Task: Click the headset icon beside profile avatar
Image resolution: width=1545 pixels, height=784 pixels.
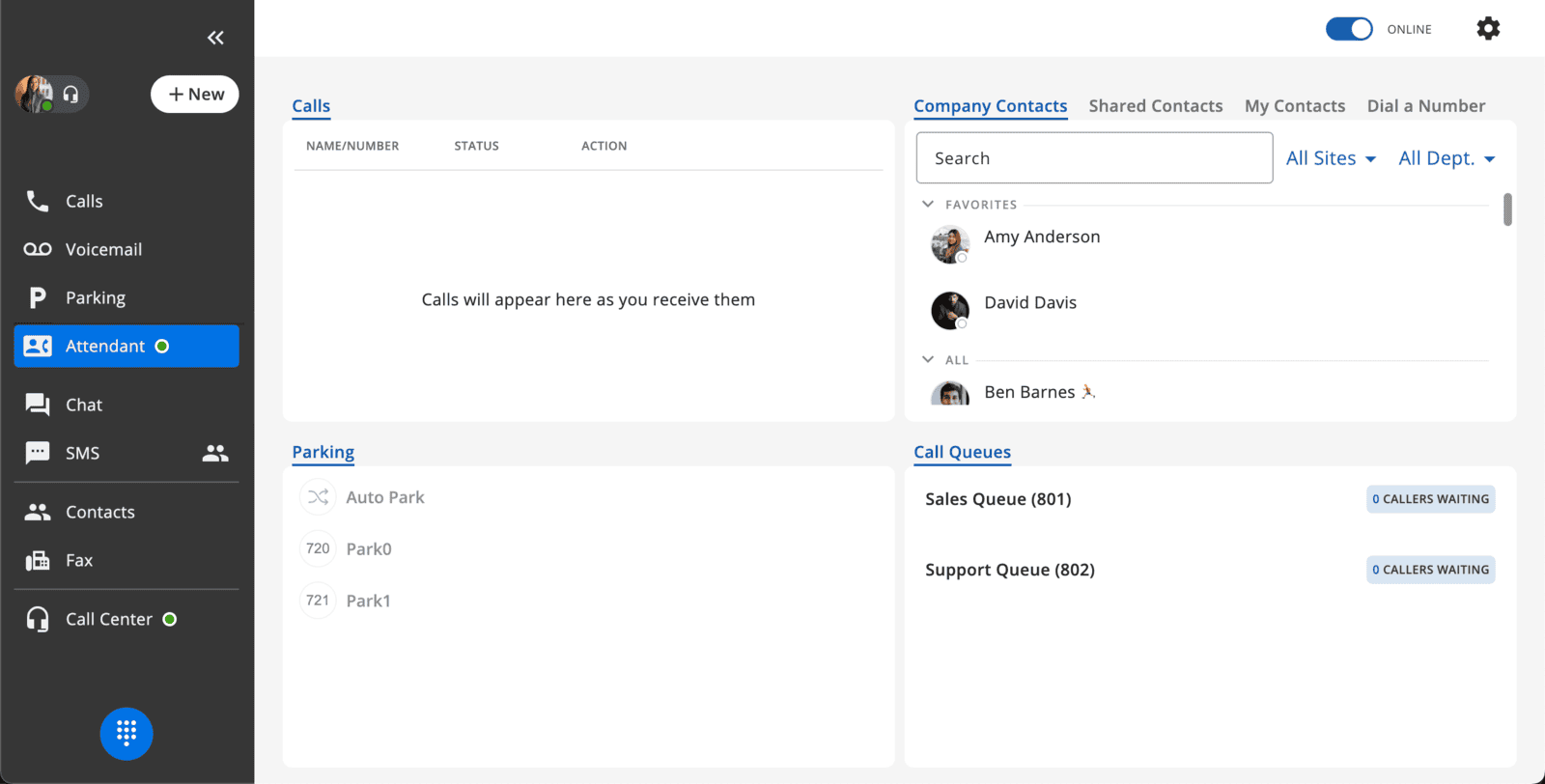Action: [x=70, y=95]
